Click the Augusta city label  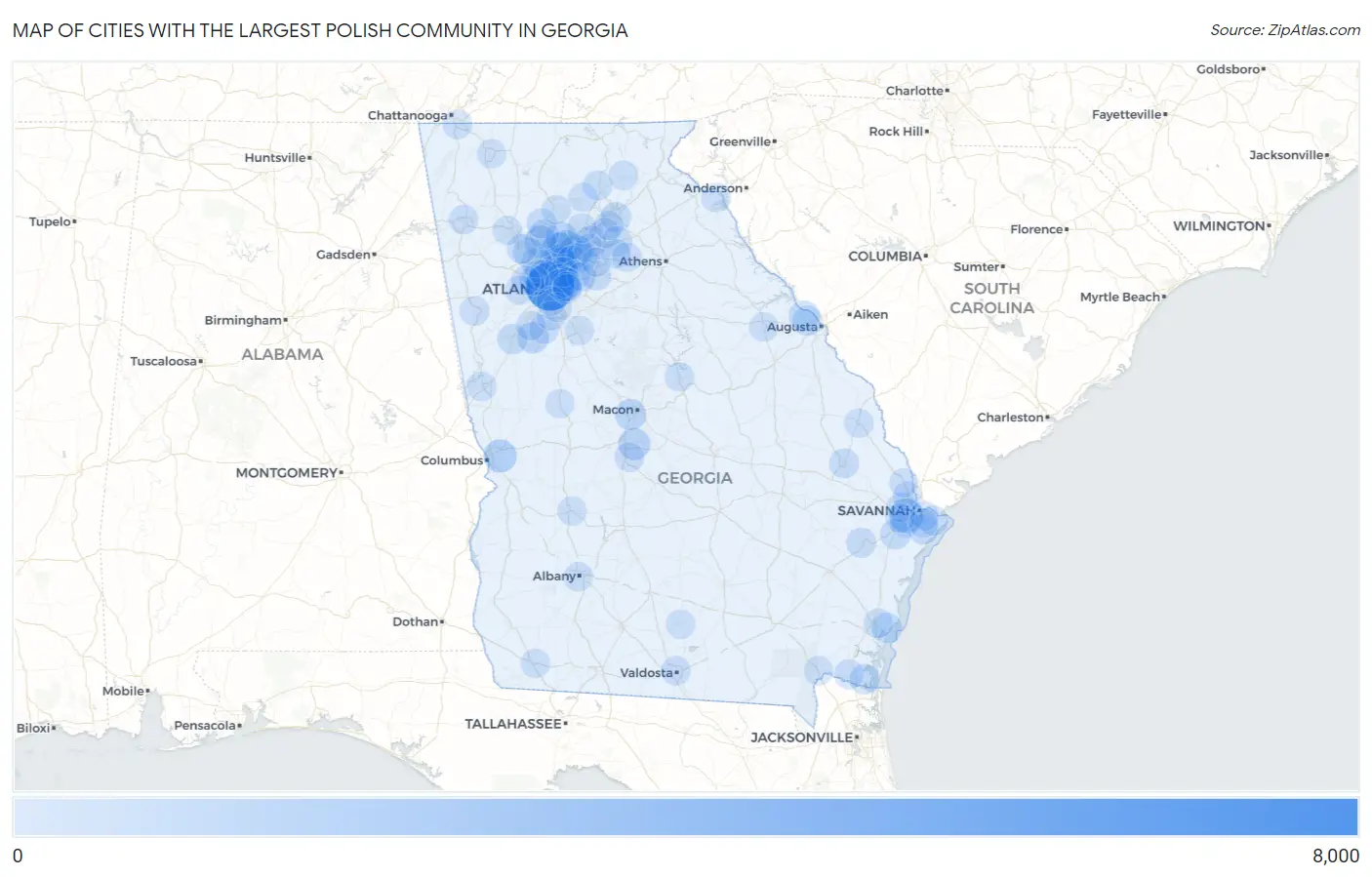coord(792,327)
